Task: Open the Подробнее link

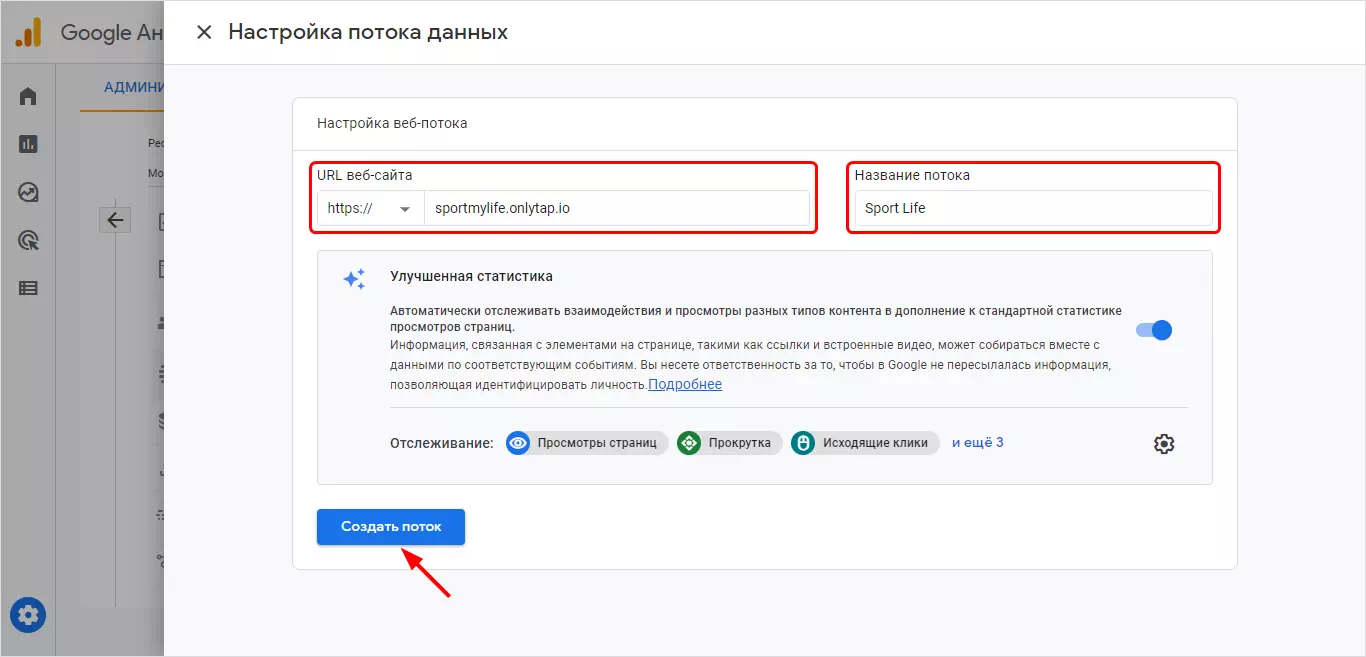Action: coord(685,384)
